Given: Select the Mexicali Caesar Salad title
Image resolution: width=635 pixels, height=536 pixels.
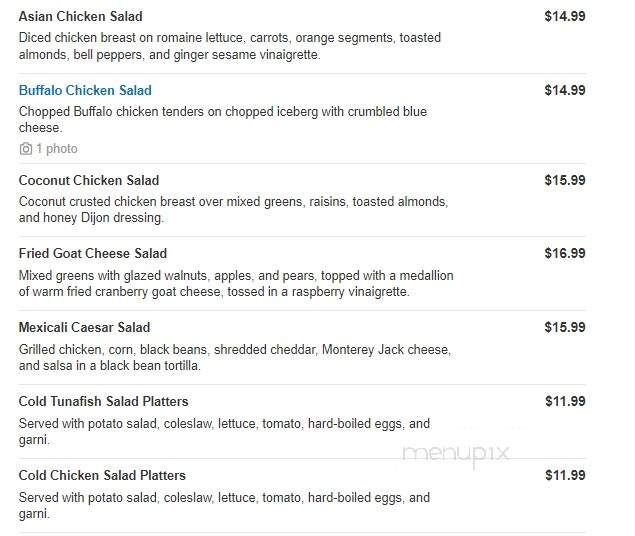Looking at the screenshot, I should click(x=84, y=328).
